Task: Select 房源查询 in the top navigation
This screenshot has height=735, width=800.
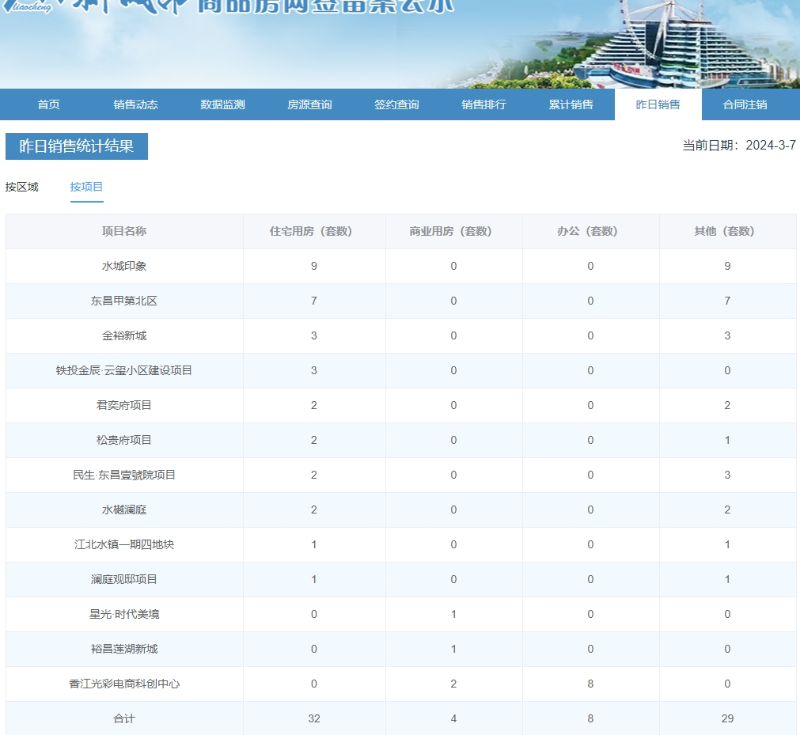Action: click(x=309, y=105)
